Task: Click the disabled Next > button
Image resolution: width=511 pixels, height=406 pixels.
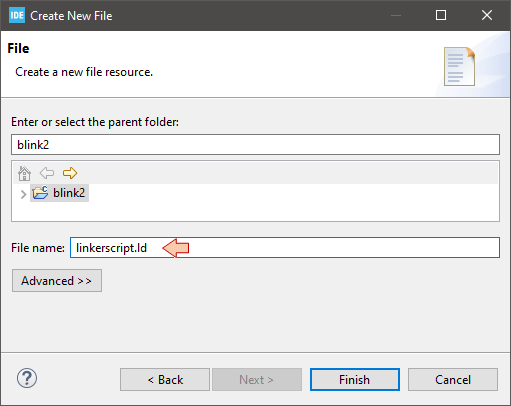Action: (257, 380)
